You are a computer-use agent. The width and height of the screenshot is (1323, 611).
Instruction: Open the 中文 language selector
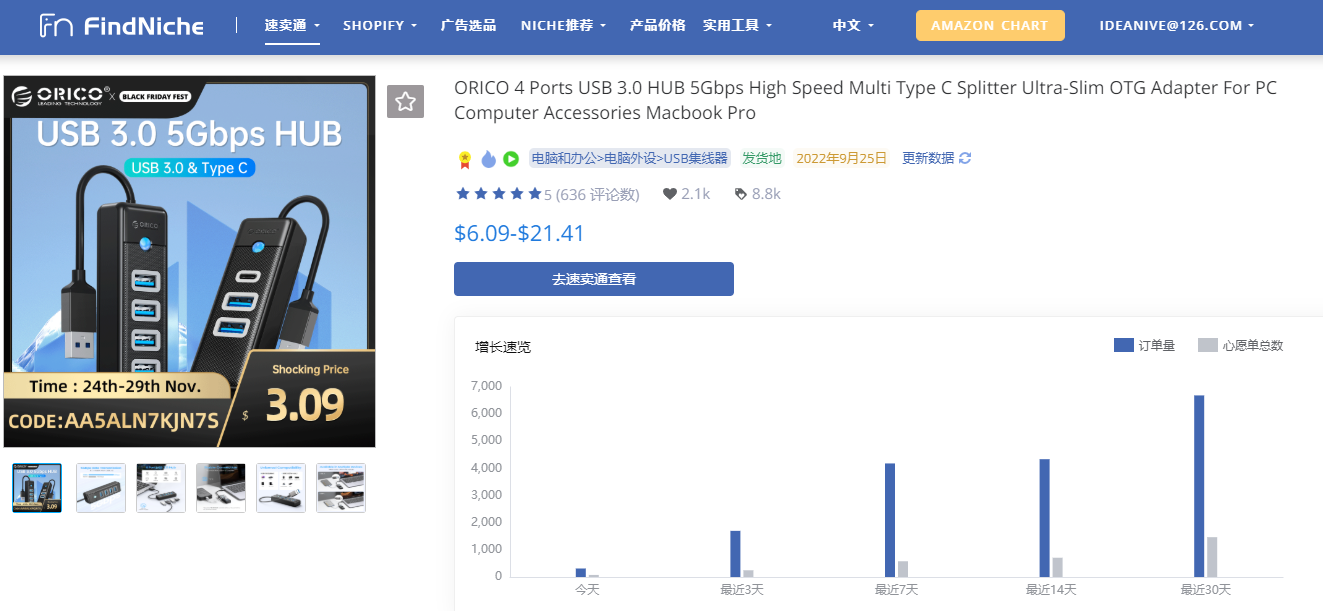853,26
